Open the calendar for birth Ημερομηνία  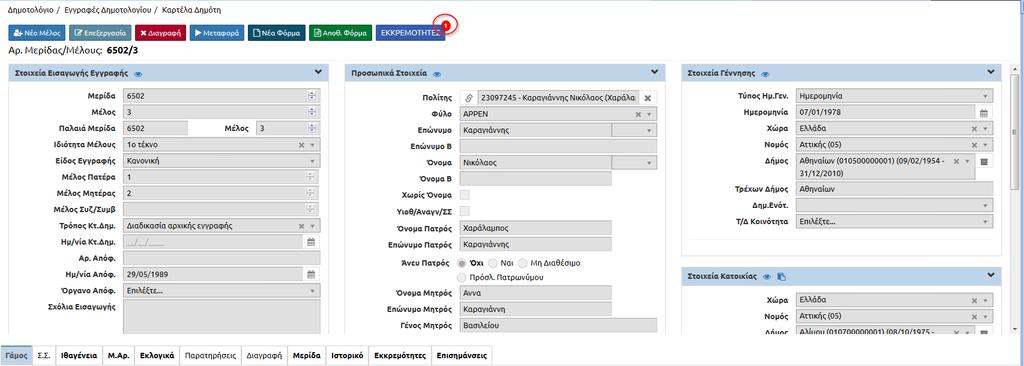point(984,112)
